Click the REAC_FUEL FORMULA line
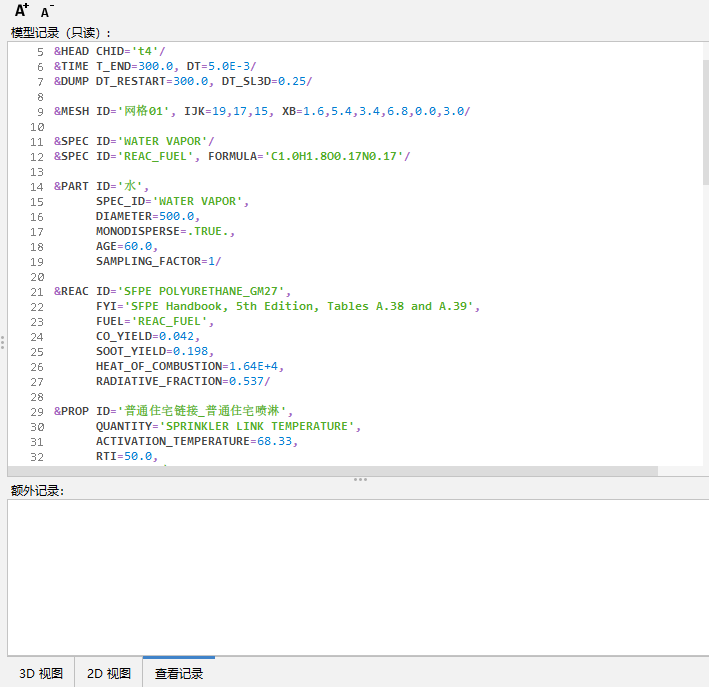Viewport: 709px width, 687px height. pos(231,156)
